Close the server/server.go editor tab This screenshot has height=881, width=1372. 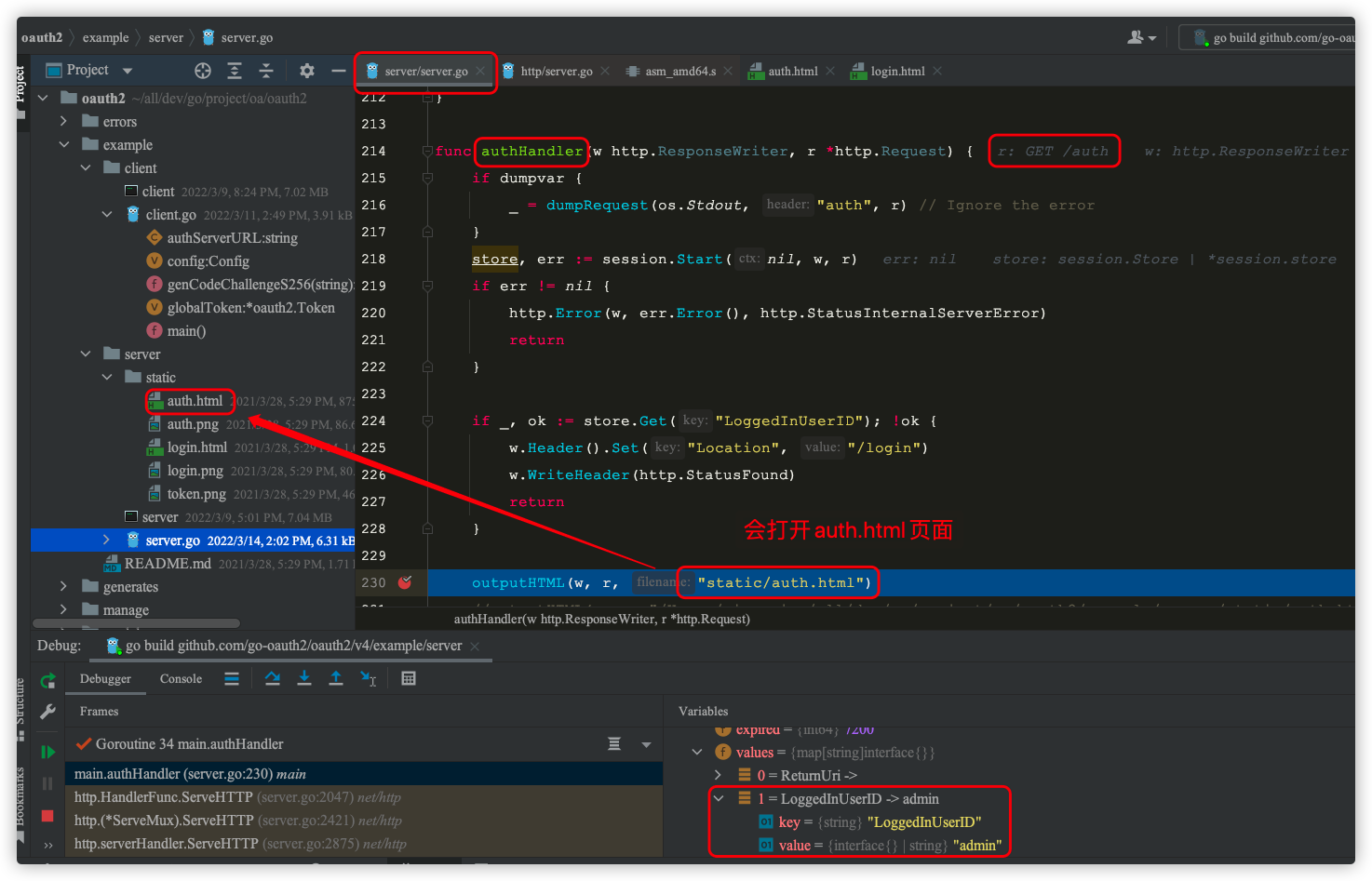tap(480, 71)
